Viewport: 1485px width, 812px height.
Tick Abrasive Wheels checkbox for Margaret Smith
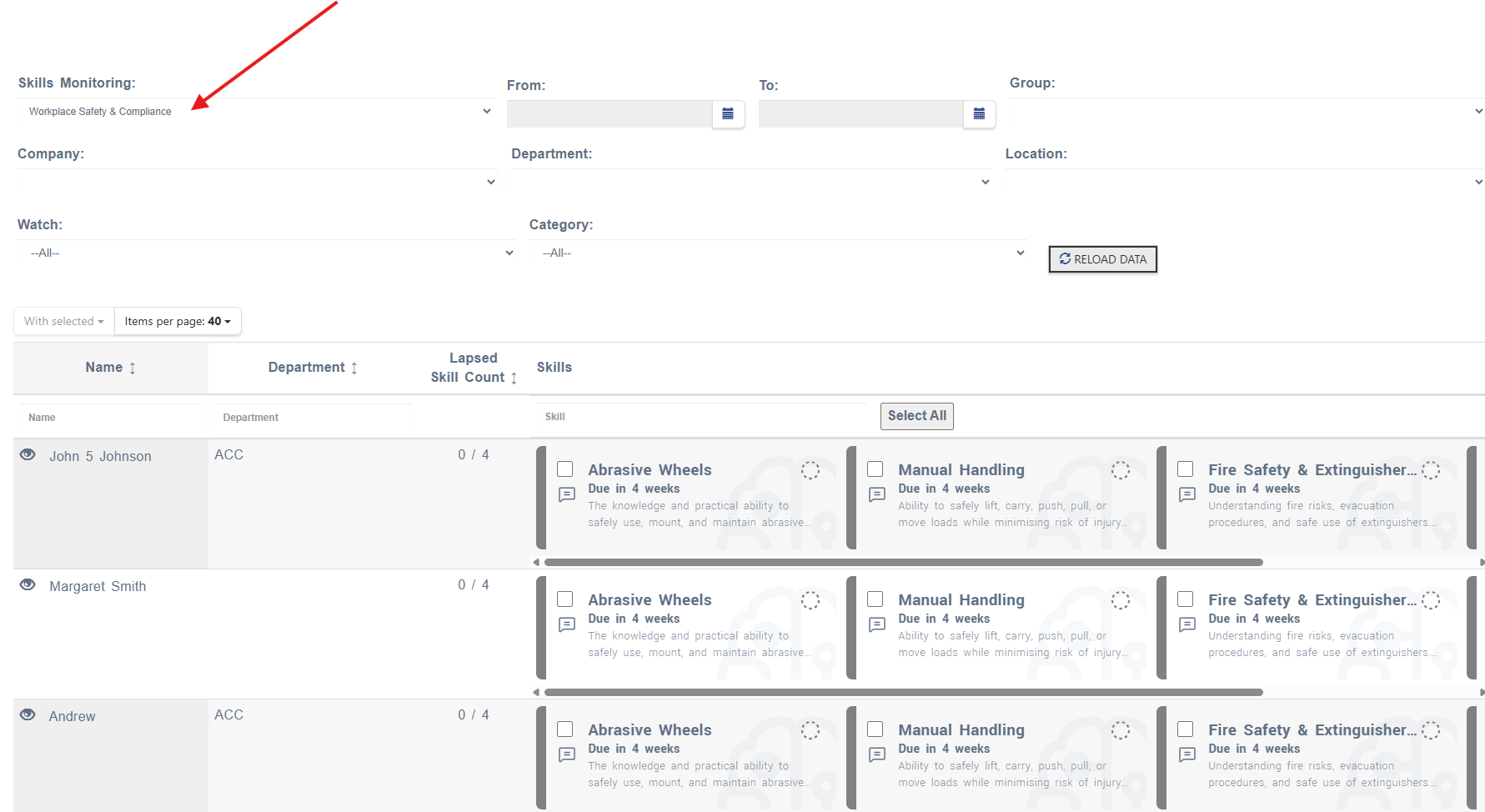point(565,599)
